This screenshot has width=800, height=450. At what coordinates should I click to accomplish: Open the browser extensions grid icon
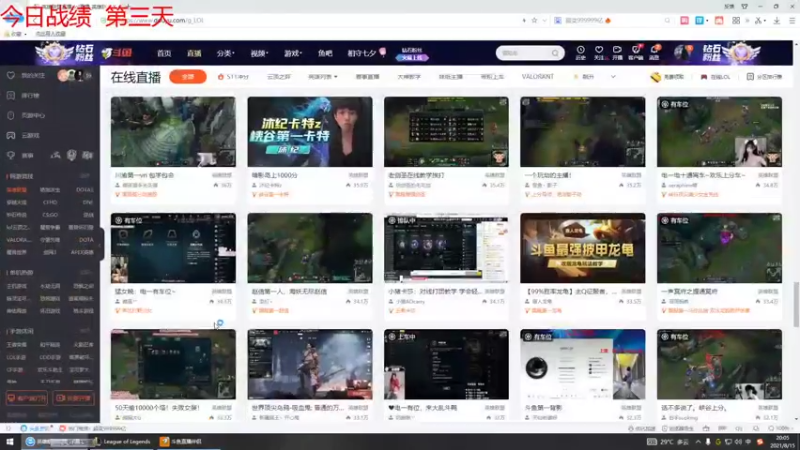coord(736,20)
